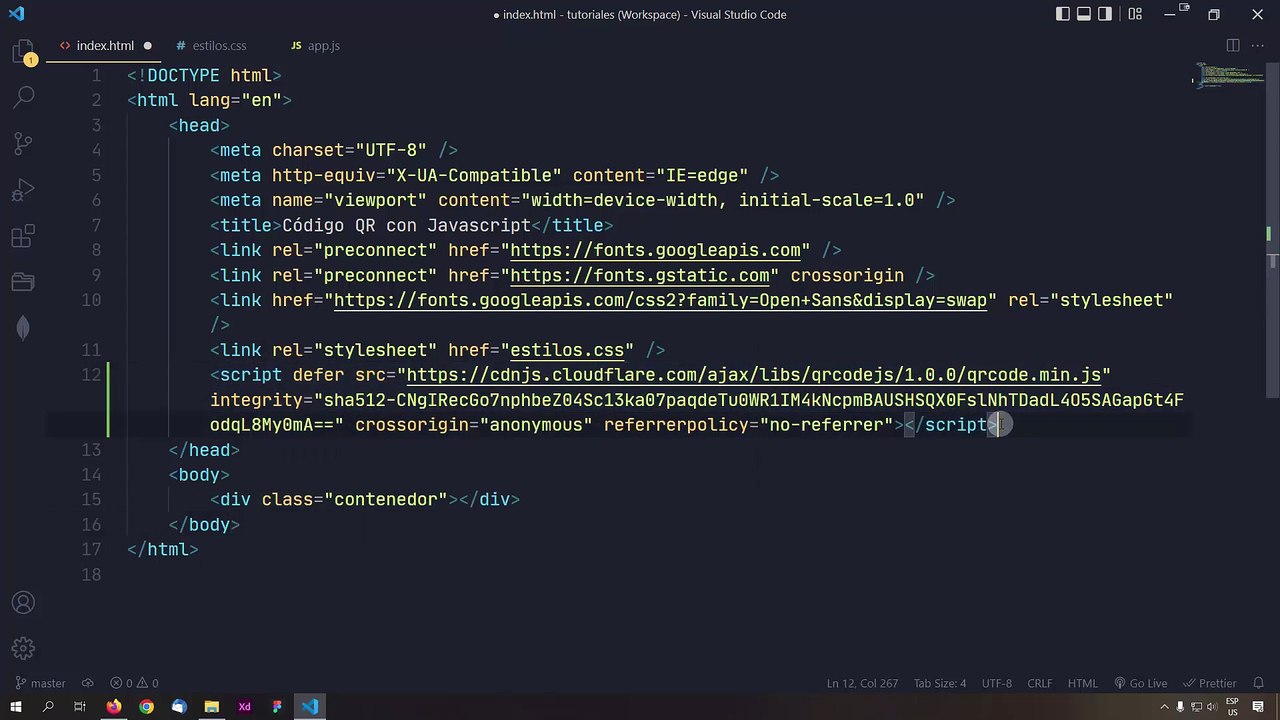Click the code minimap preview
Viewport: 1280px width, 720px height.
click(x=1231, y=75)
